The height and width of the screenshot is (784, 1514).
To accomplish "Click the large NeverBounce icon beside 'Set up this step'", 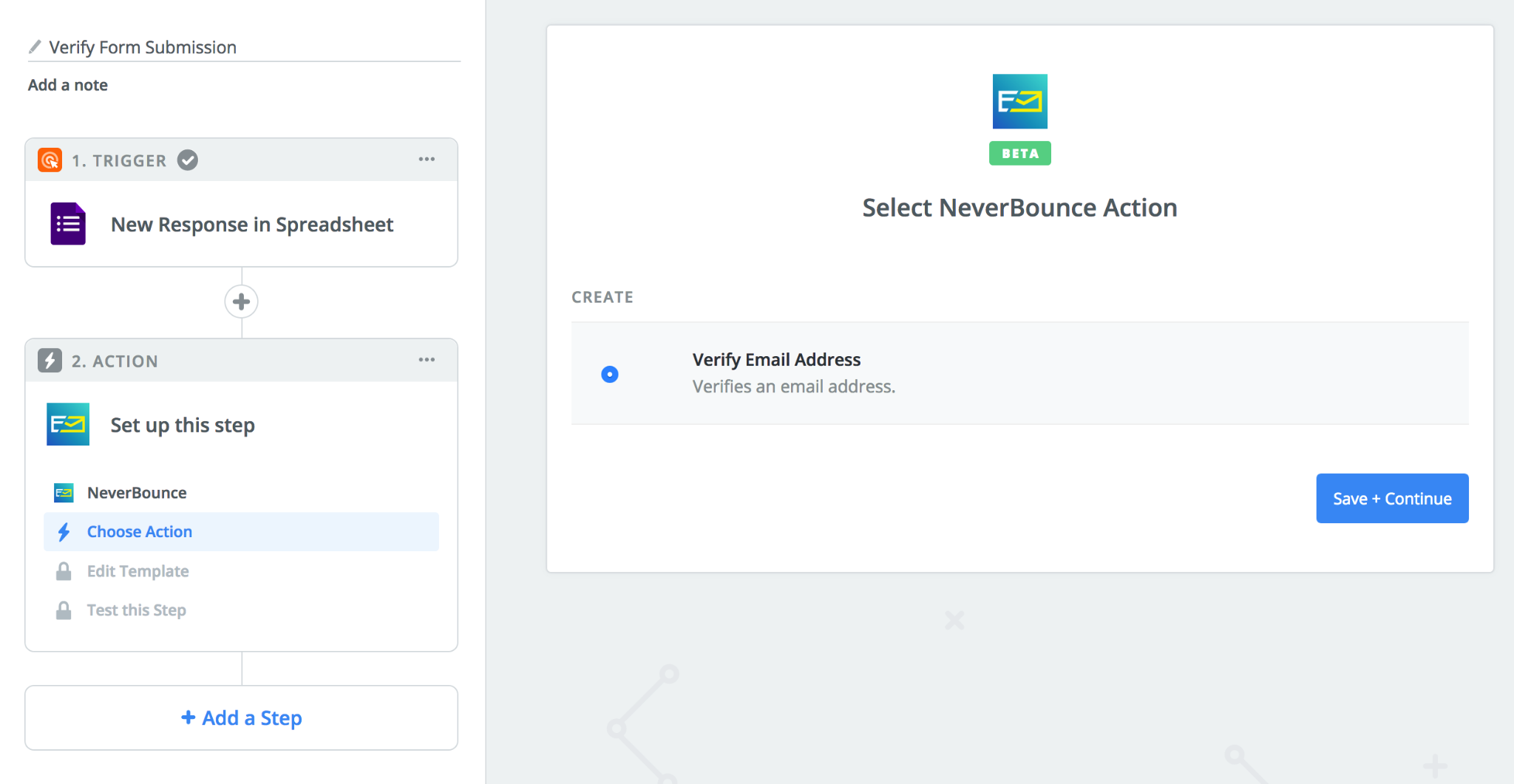I will click(68, 424).
